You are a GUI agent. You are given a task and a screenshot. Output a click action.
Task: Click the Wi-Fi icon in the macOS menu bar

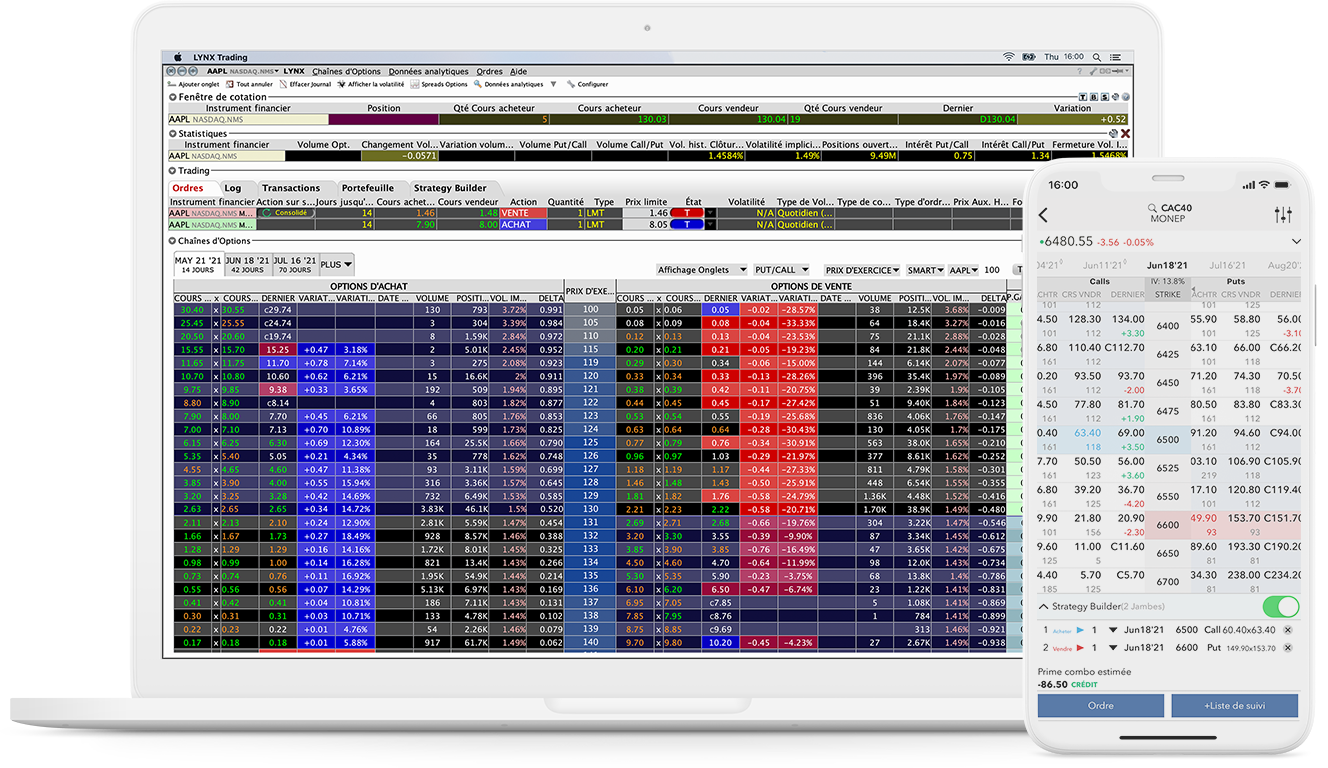click(1009, 56)
